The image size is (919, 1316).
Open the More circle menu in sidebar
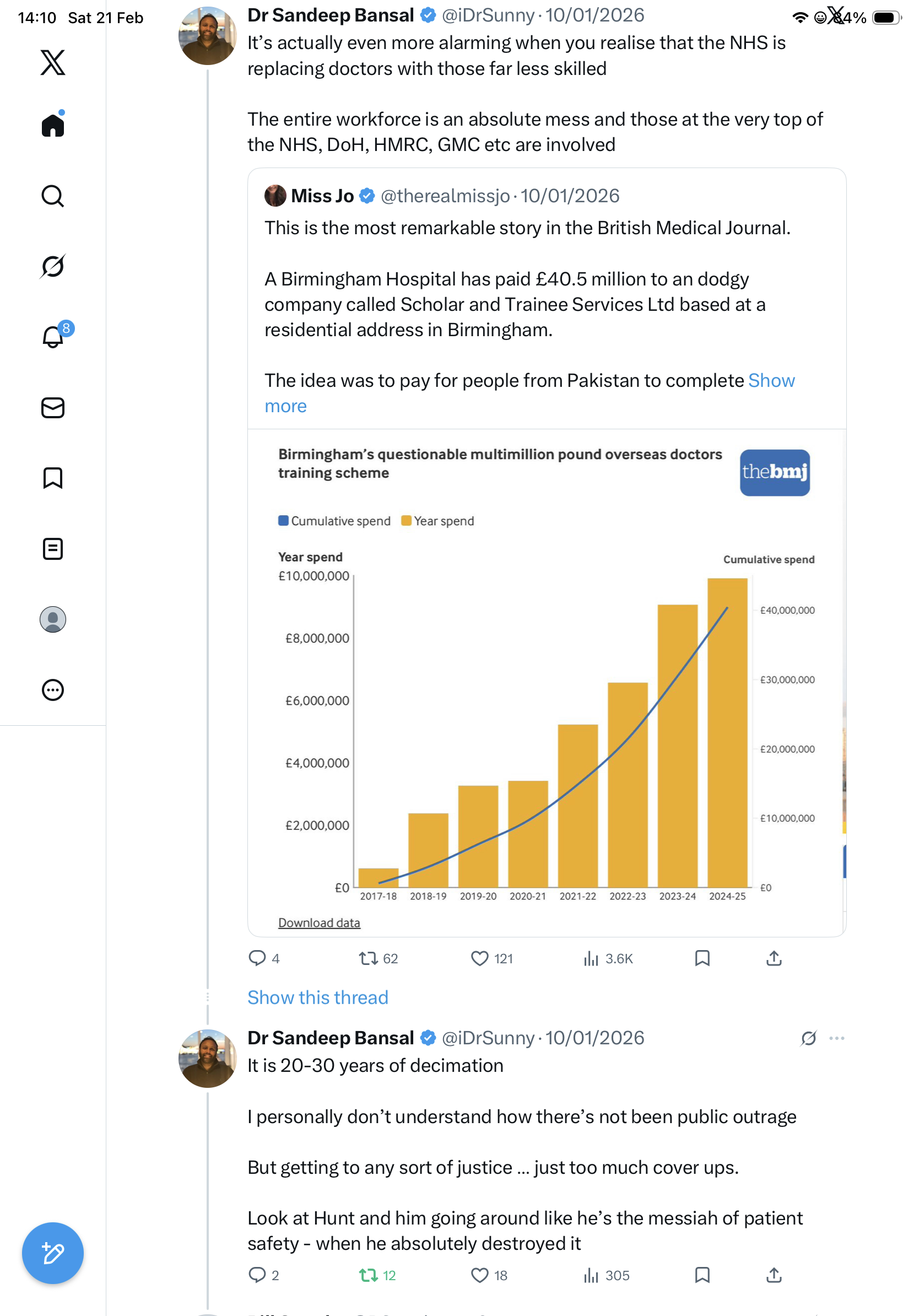[x=53, y=689]
